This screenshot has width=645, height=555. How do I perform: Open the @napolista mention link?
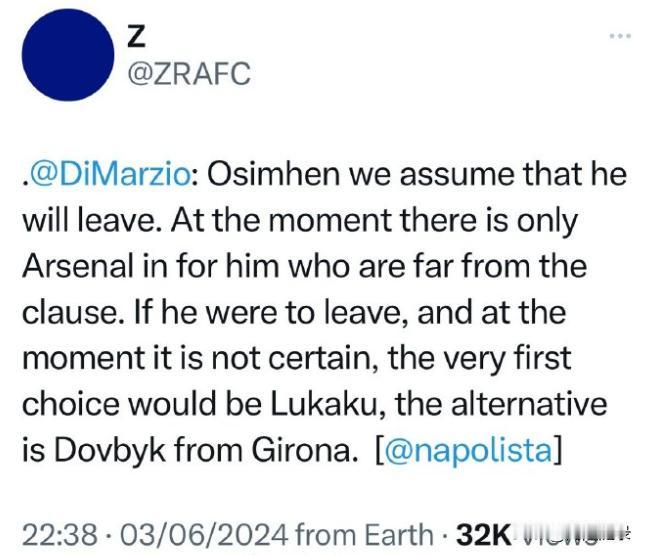pyautogui.click(x=467, y=450)
